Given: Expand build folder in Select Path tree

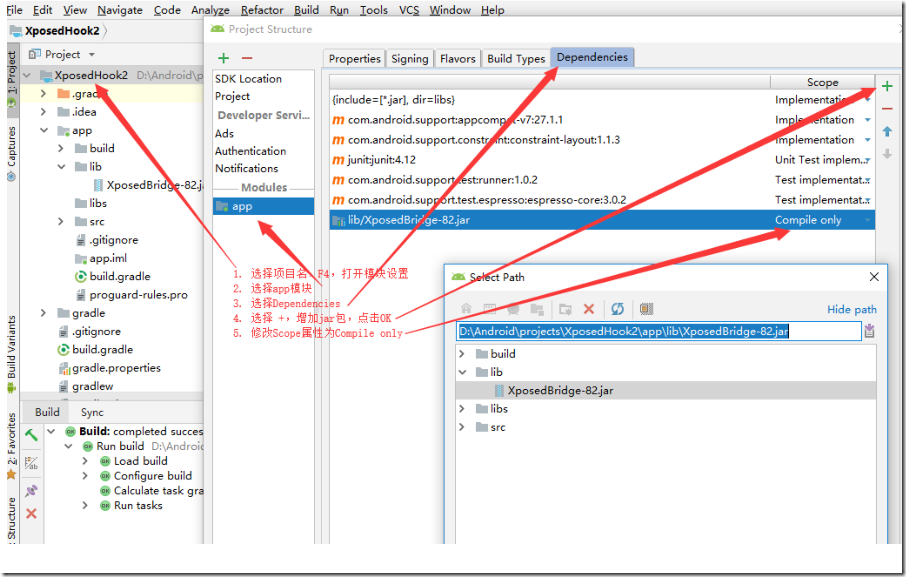Looking at the screenshot, I should click(462, 353).
